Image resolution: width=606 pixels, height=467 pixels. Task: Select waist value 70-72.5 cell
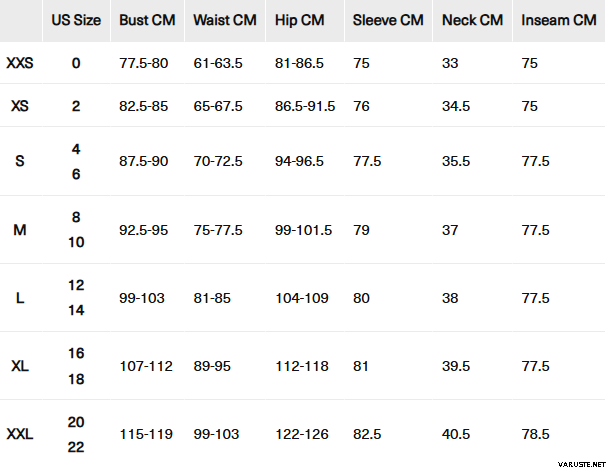pyautogui.click(x=218, y=160)
